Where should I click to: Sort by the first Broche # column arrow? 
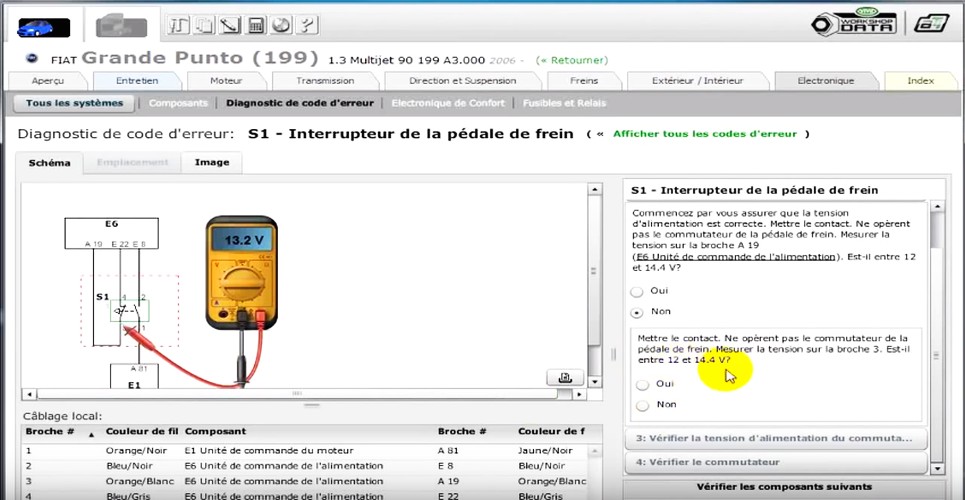click(92, 435)
